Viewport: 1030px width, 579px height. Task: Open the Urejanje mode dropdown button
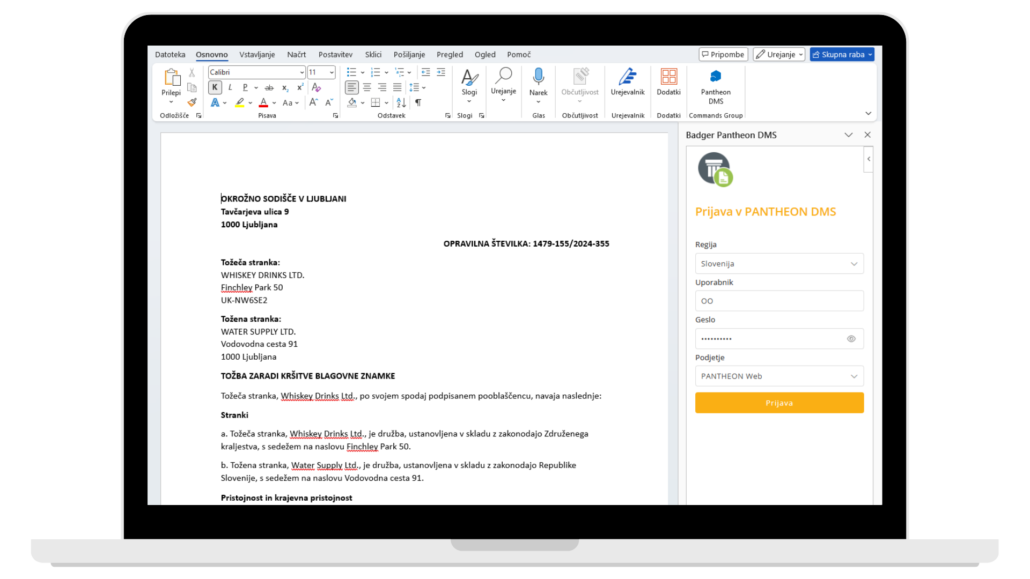coord(779,55)
